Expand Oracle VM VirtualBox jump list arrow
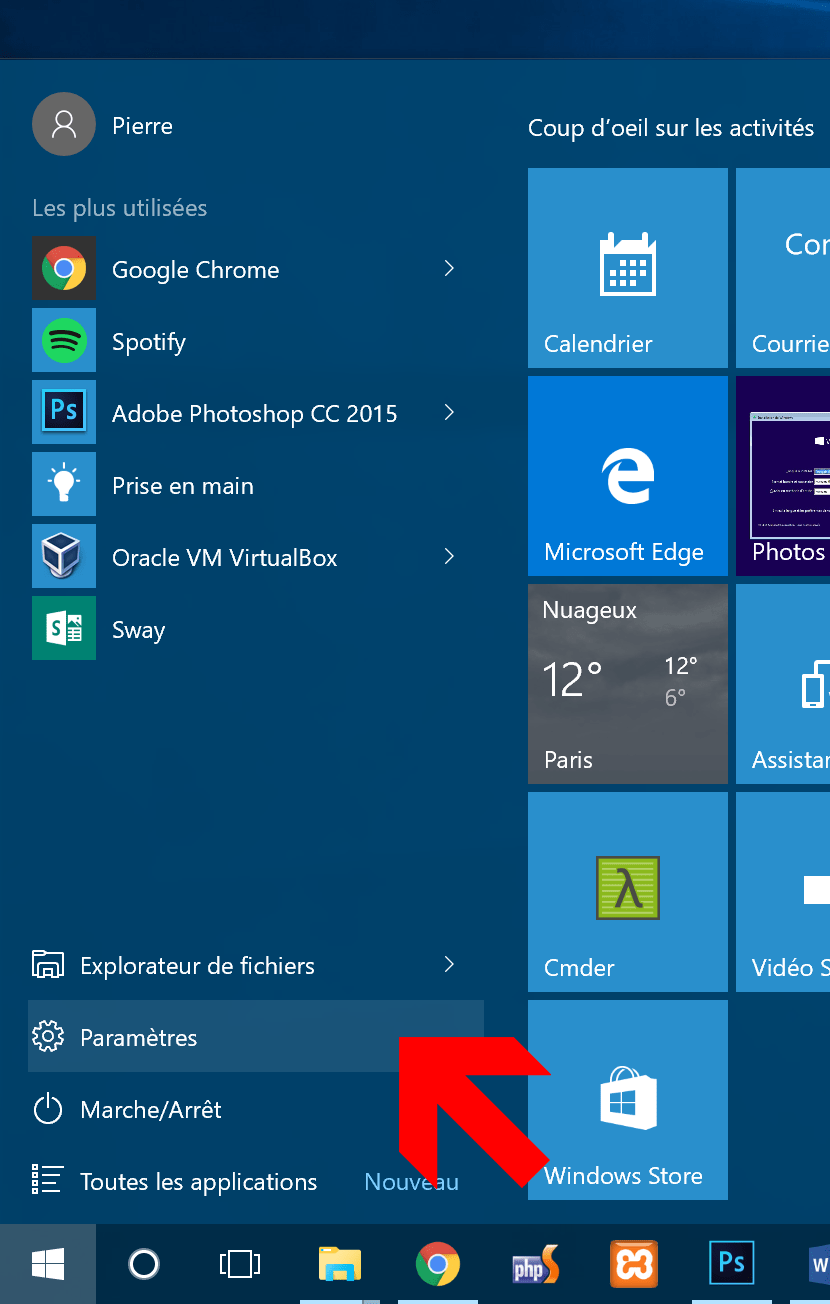830x1304 pixels. point(449,556)
